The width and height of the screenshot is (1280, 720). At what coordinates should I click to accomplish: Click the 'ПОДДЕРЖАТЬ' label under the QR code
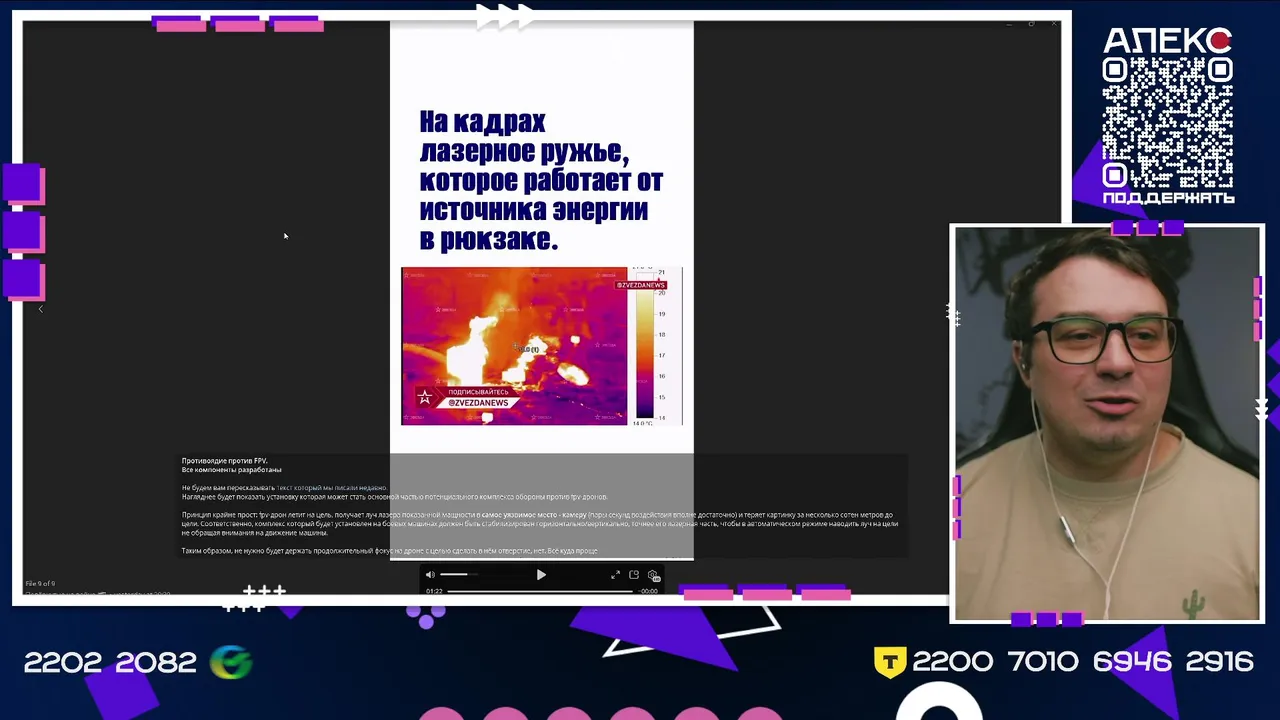pos(1168,198)
